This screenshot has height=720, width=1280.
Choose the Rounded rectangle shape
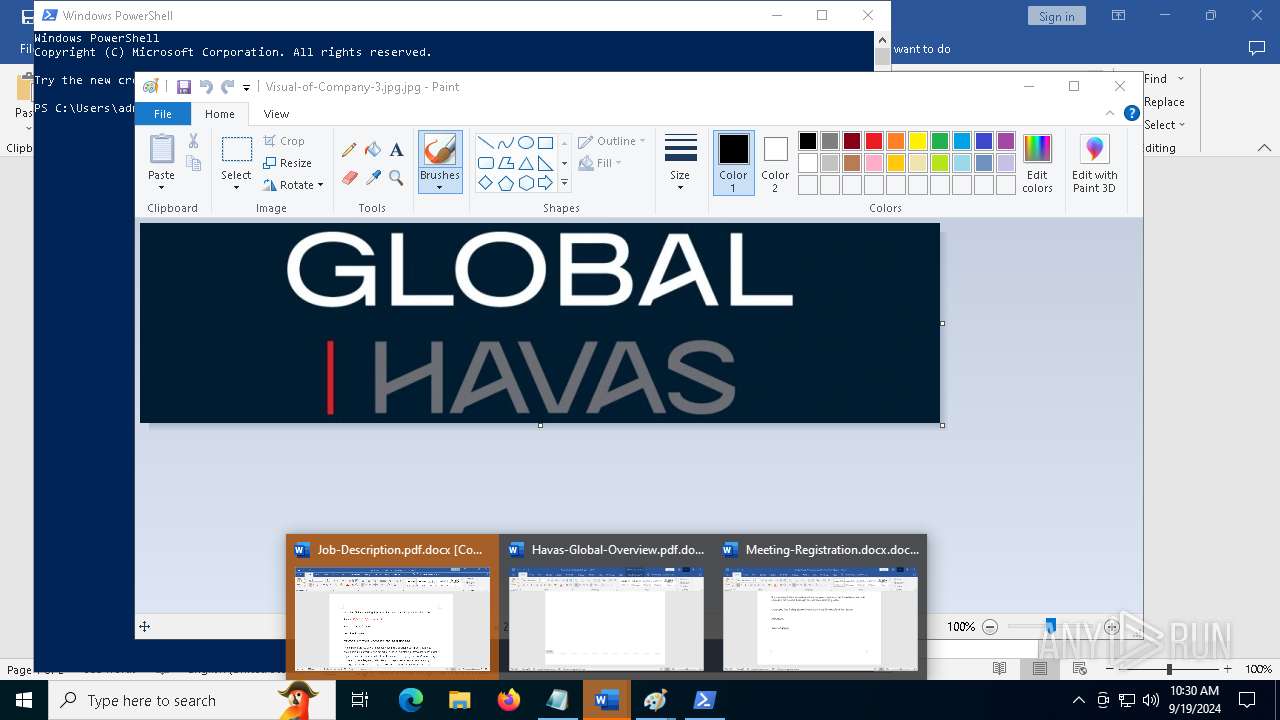[485, 163]
